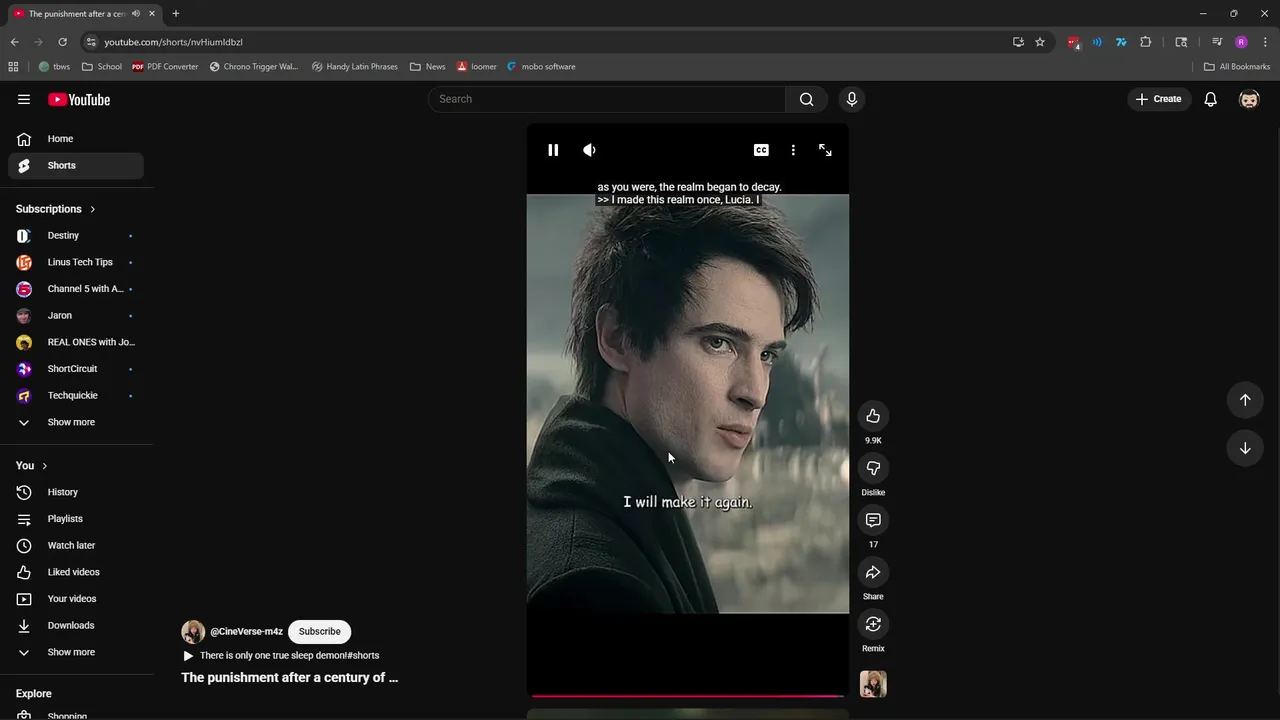Collapse the sidebar with the hamburger menu
Image resolution: width=1280 pixels, height=720 pixels.
pyautogui.click(x=24, y=99)
